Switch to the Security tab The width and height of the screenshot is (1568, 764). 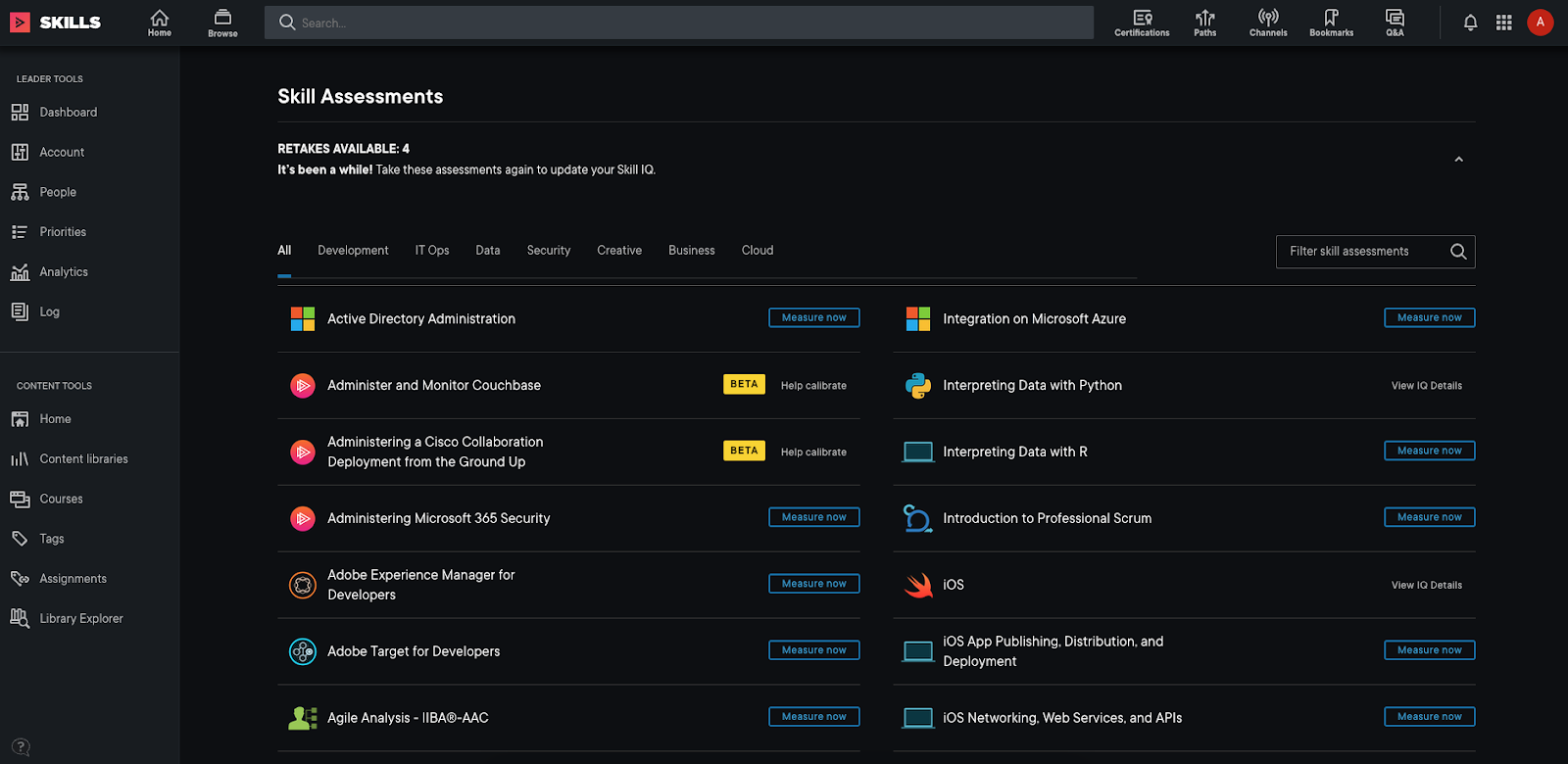(x=549, y=251)
